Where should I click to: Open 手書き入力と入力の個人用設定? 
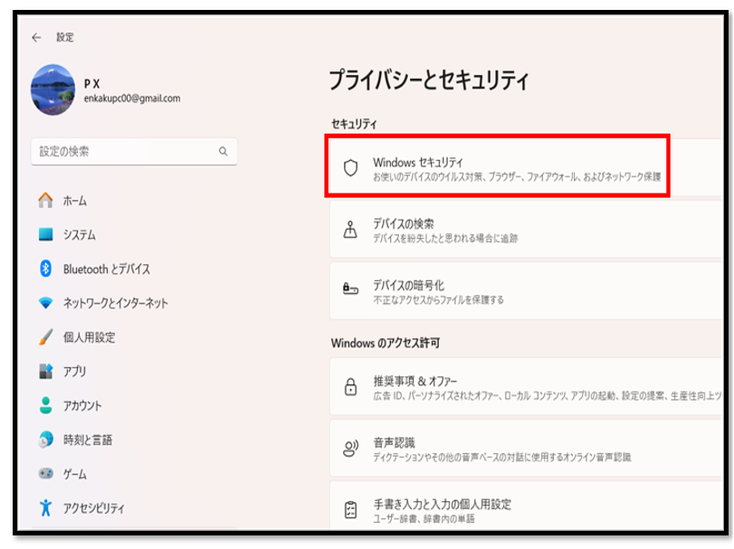(x=527, y=506)
